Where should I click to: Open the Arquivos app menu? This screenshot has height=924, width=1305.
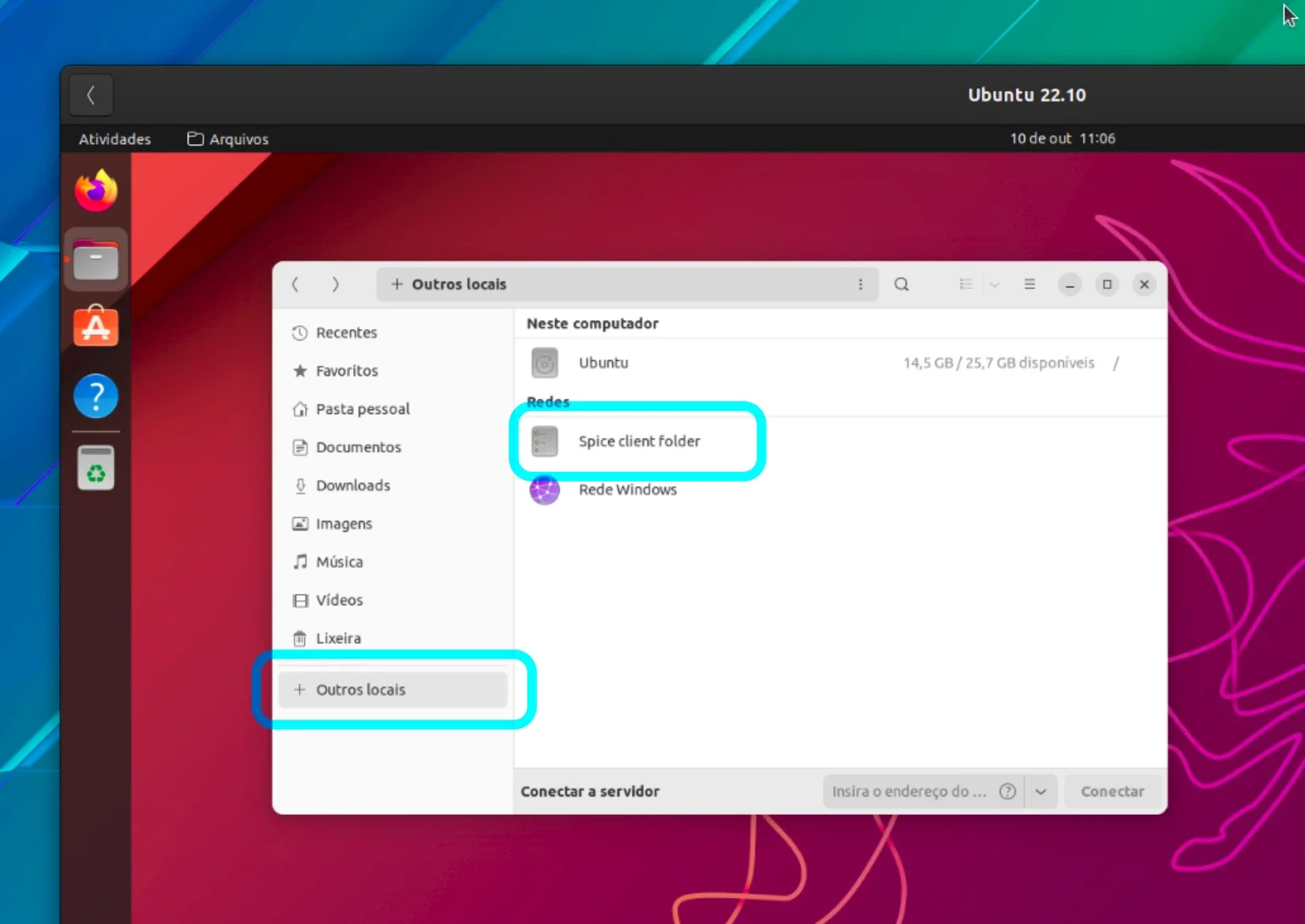[228, 139]
